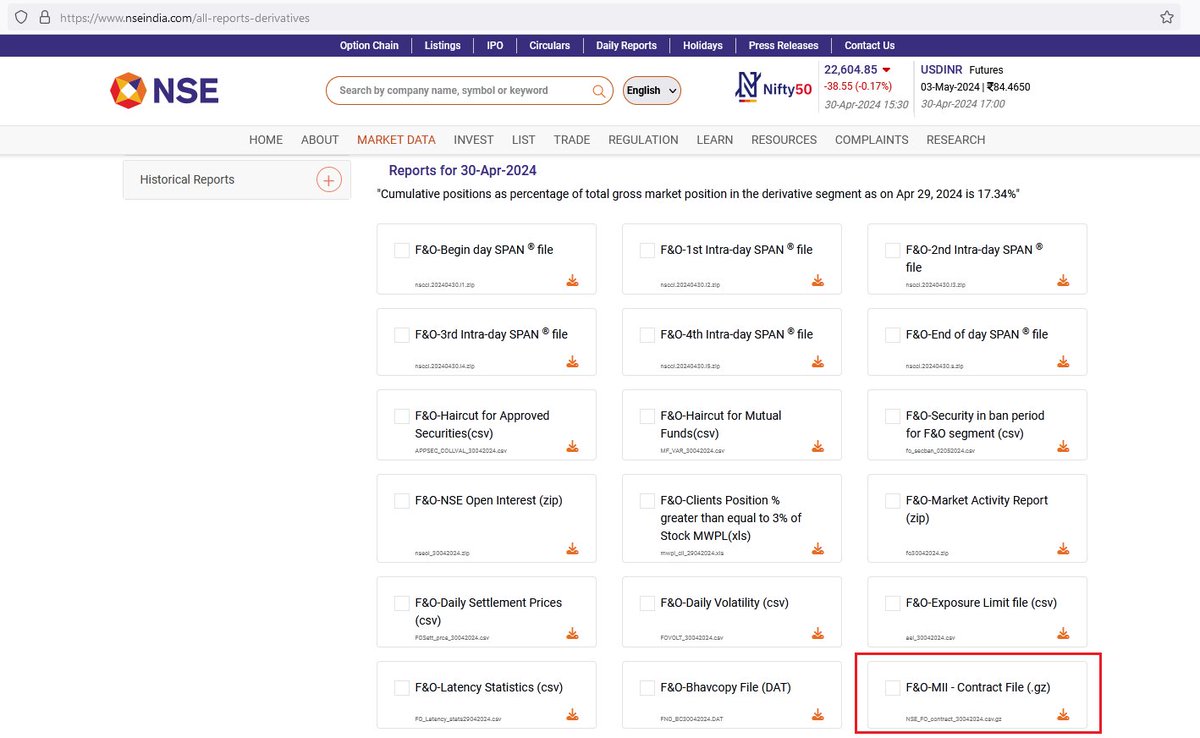
Task: Open the REGULATION menu
Action: (x=643, y=140)
